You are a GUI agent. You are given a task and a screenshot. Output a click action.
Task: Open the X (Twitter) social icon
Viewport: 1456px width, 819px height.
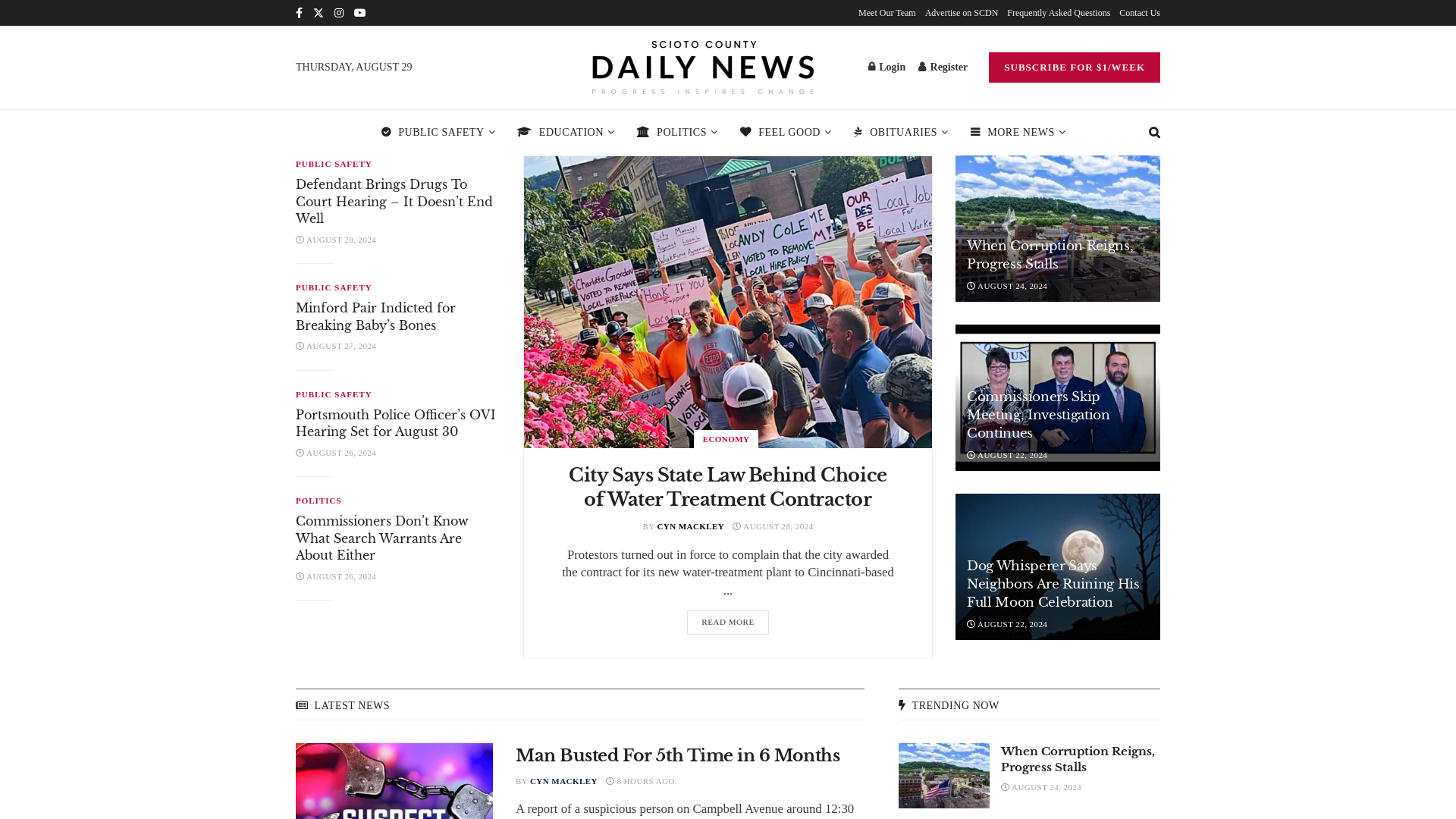[x=318, y=13]
